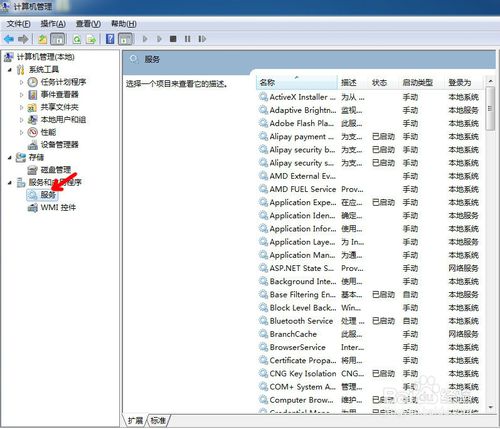This screenshot has height=429, width=500.
Task: Select the 任务计划程序 tree node
Action: tap(63, 82)
